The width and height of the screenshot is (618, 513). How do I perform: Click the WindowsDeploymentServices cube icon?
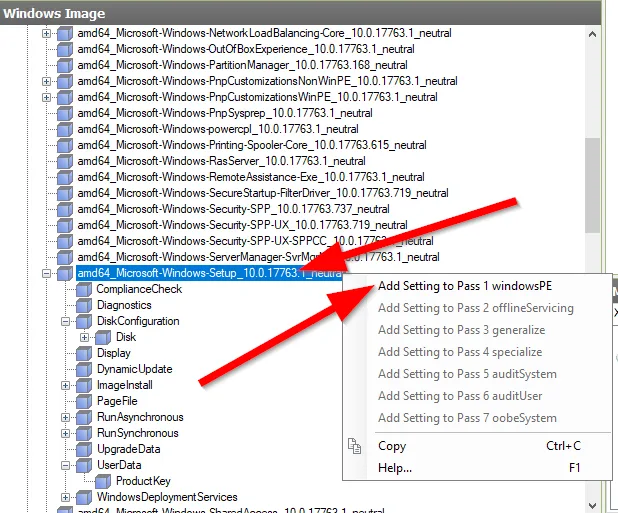click(84, 498)
